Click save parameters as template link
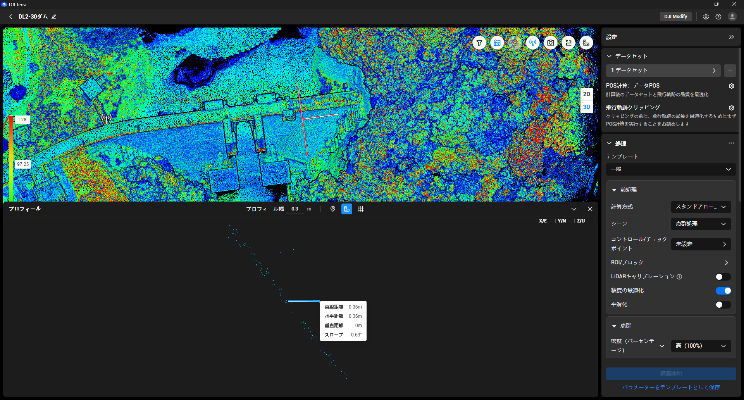The height and width of the screenshot is (400, 744). 671,387
